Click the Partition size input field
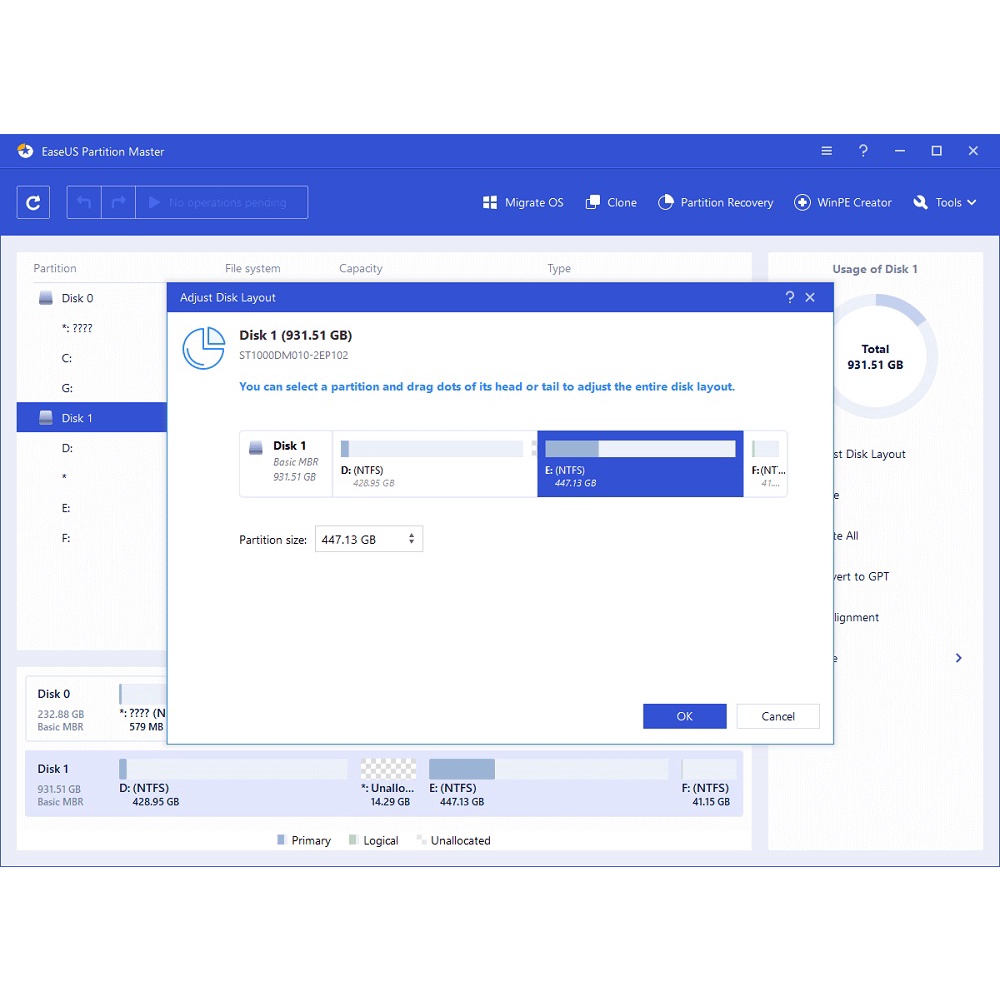 coord(358,539)
